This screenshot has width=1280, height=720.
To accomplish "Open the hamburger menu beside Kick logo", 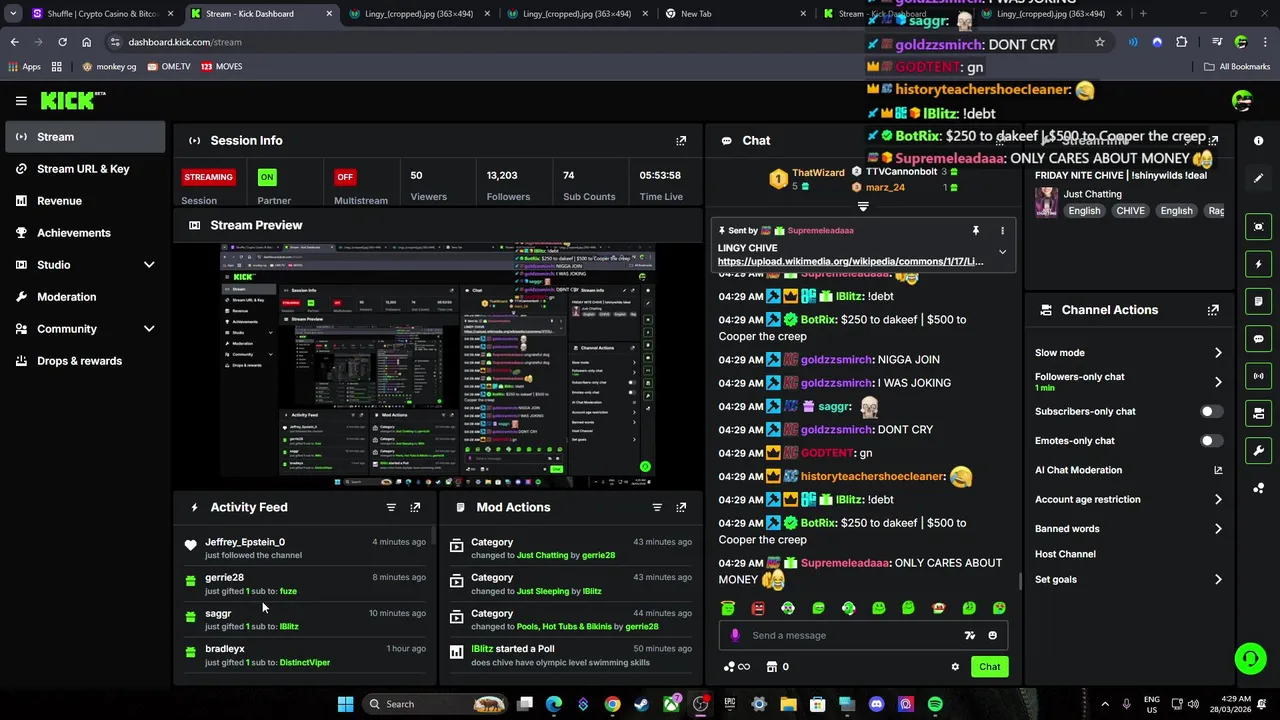I will point(21,100).
